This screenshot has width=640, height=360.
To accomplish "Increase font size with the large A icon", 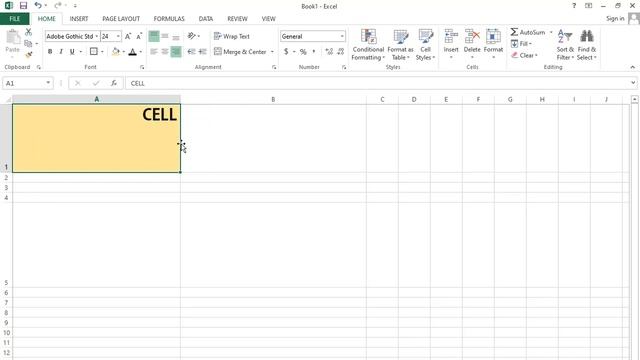I will pos(128,36).
